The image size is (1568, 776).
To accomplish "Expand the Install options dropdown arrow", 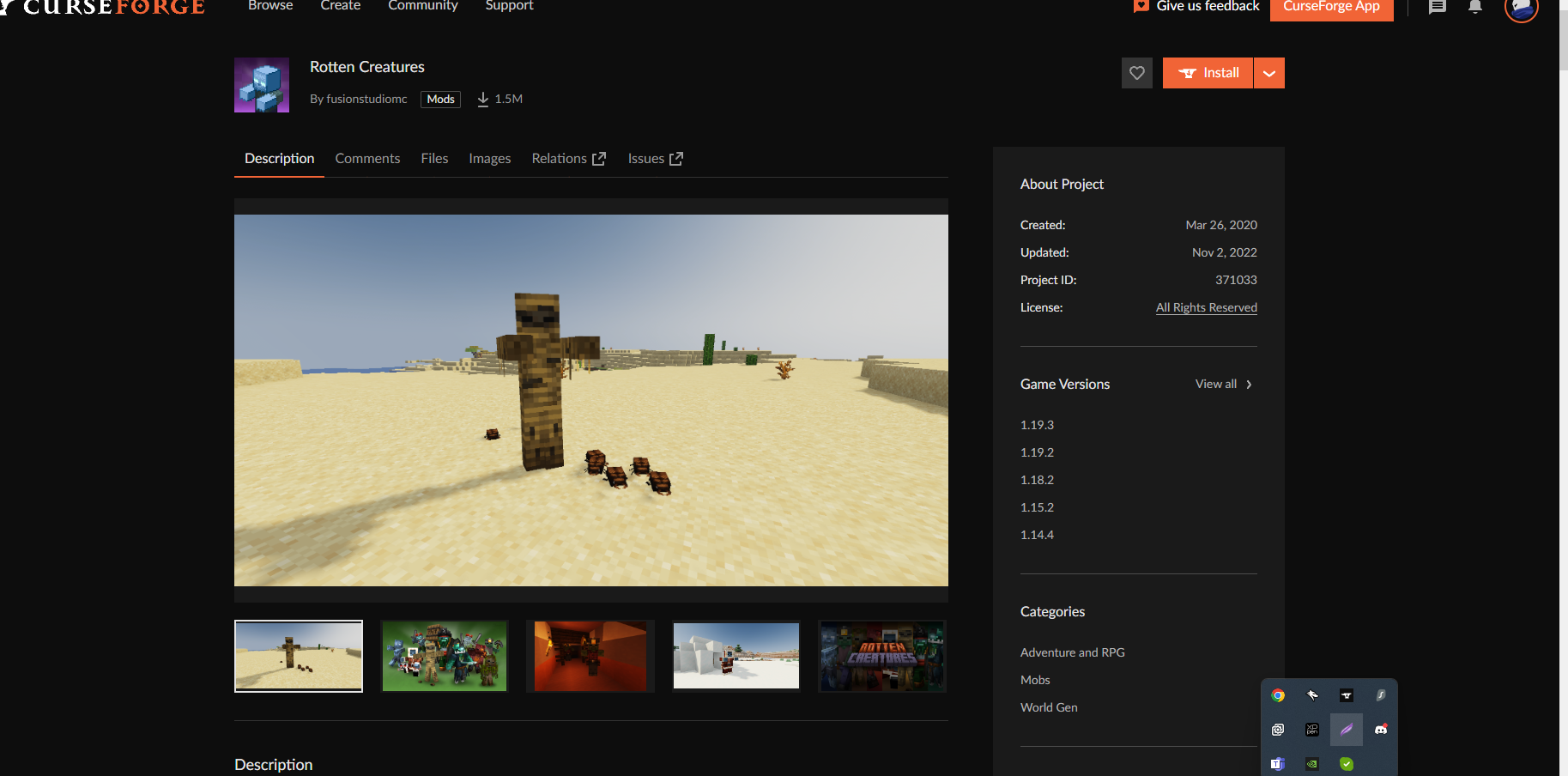I will (x=1269, y=73).
